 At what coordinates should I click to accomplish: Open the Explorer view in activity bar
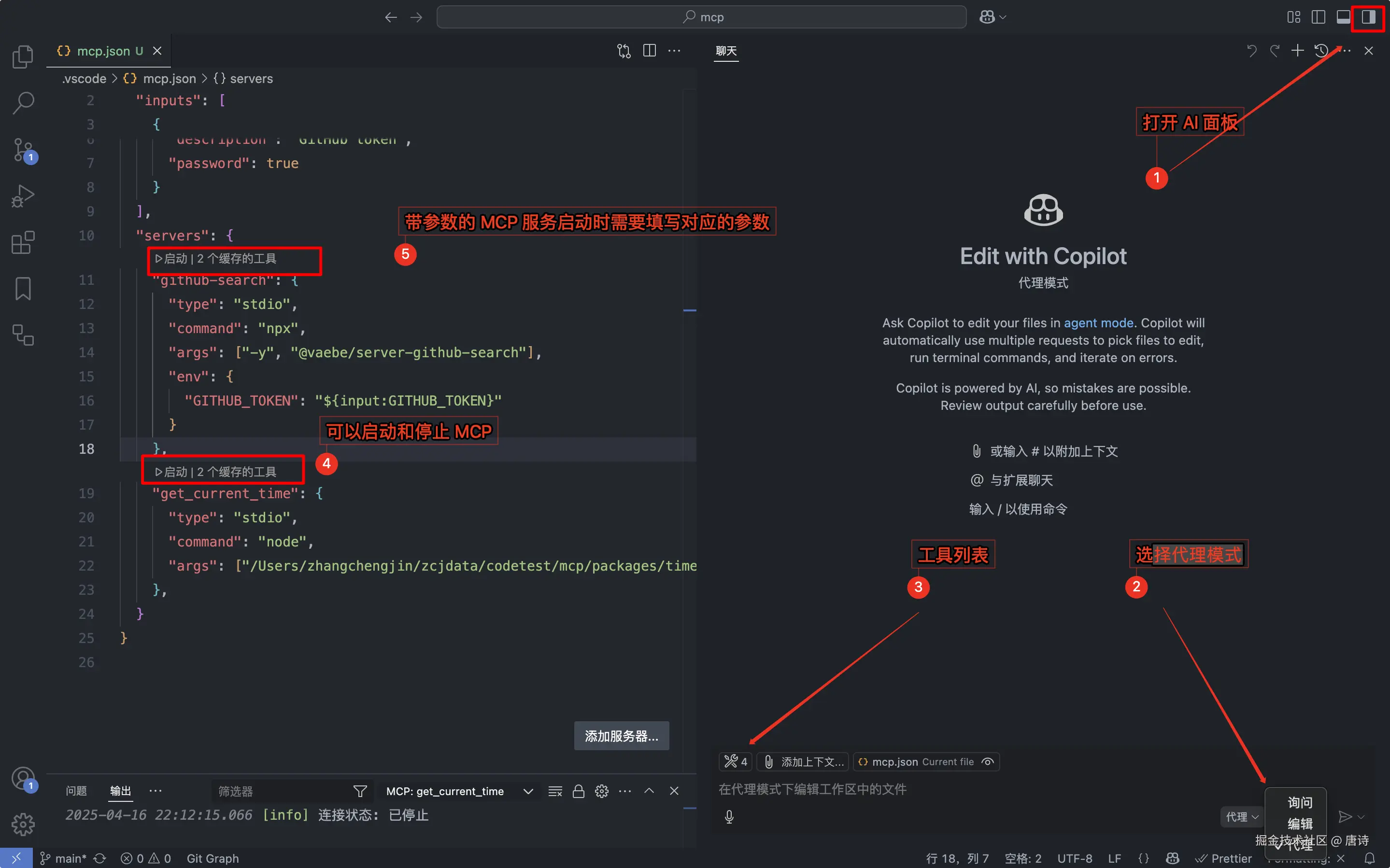(x=23, y=56)
